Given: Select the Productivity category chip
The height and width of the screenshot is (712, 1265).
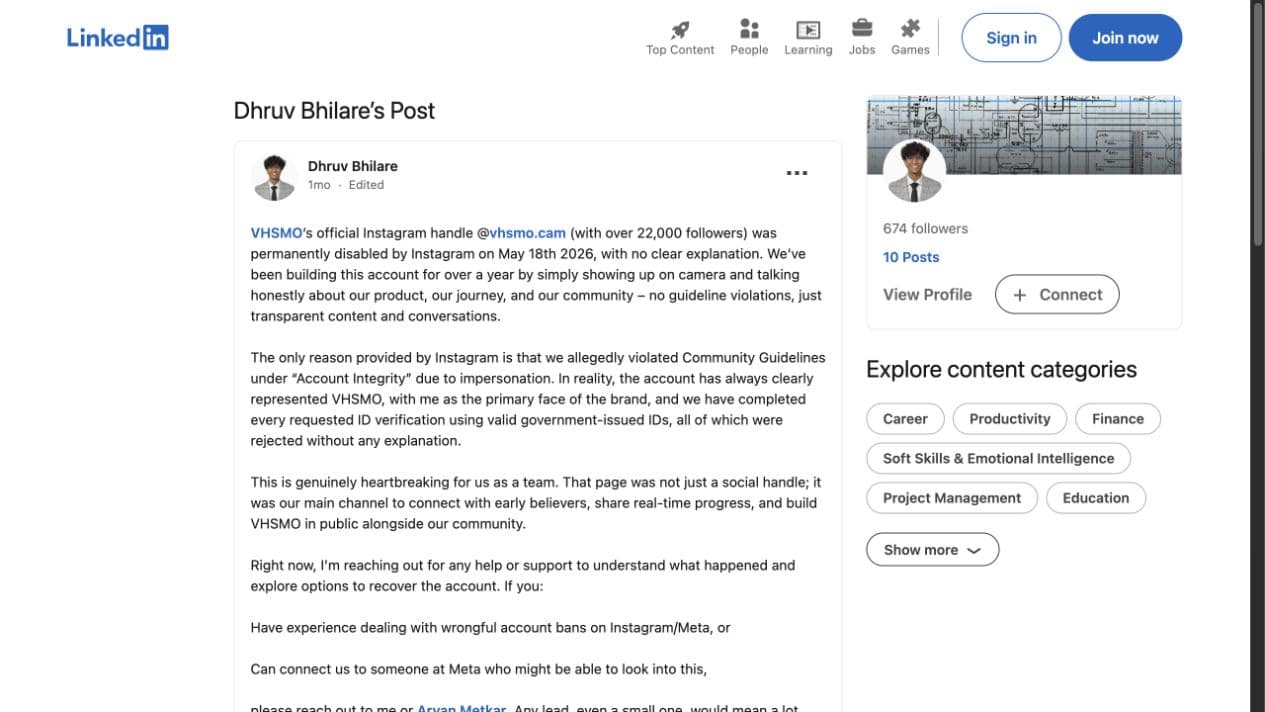Looking at the screenshot, I should pos(1010,419).
